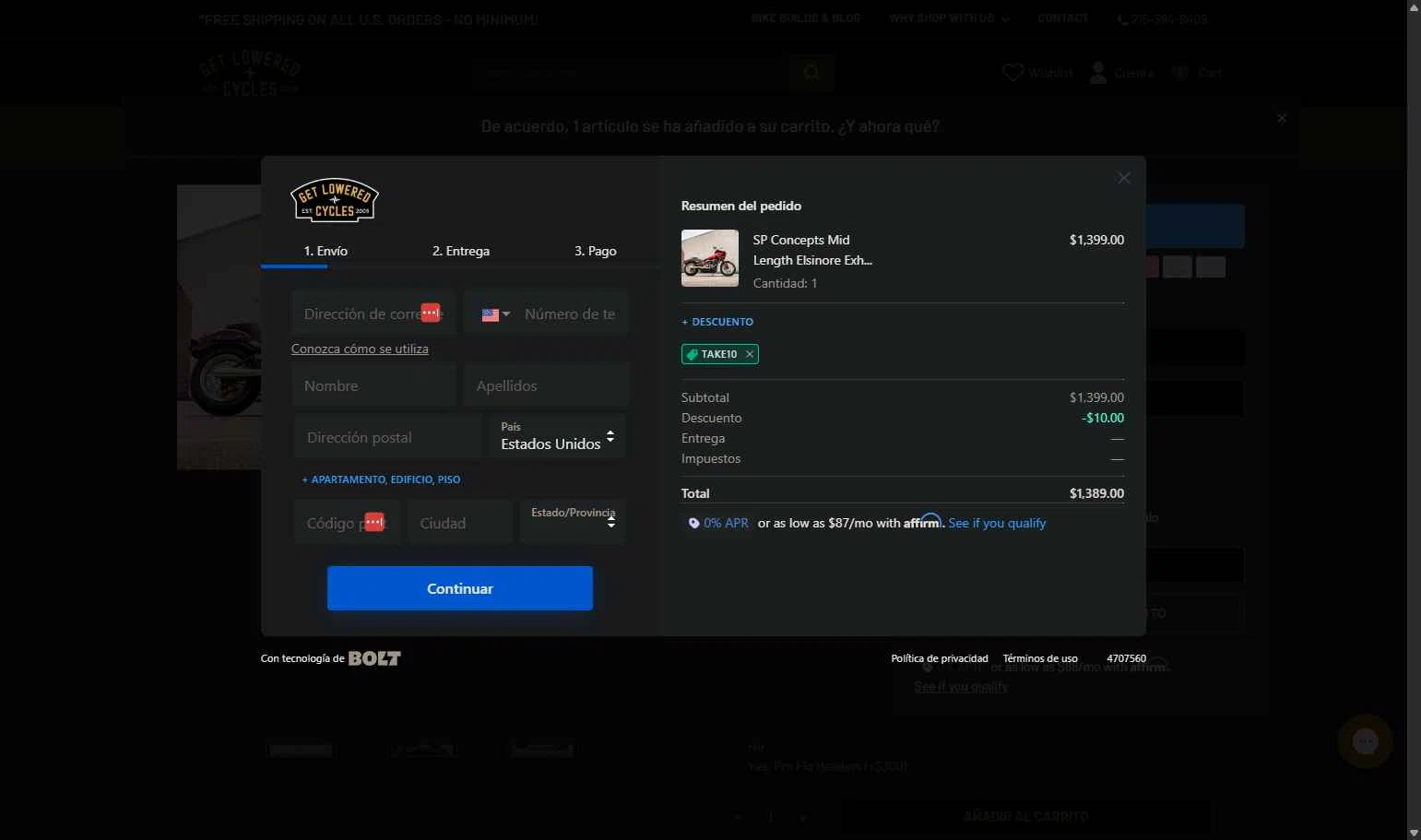Click the page scrollbar up arrow

coord(1414,7)
